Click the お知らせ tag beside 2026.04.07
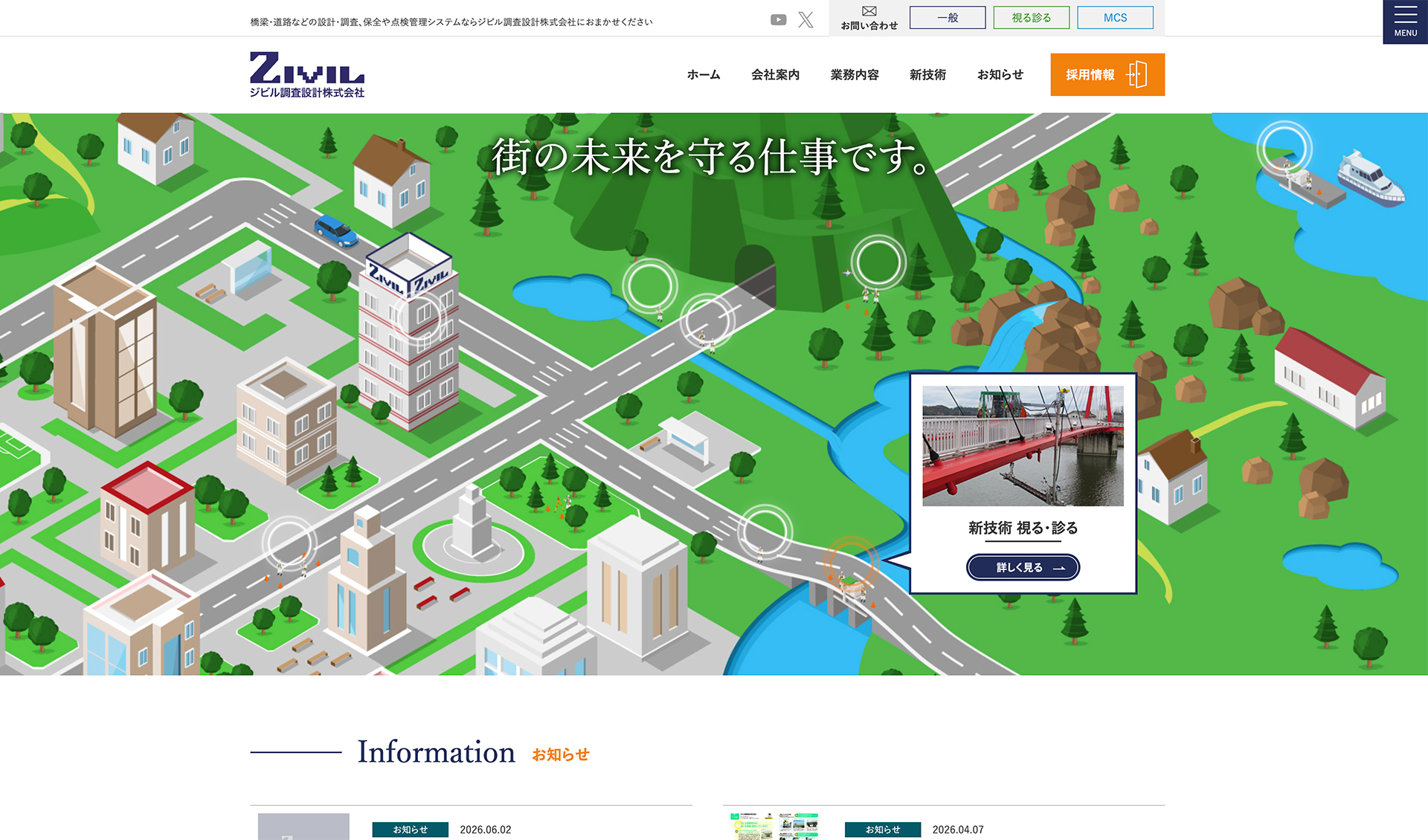This screenshot has height=840, width=1428. click(883, 830)
